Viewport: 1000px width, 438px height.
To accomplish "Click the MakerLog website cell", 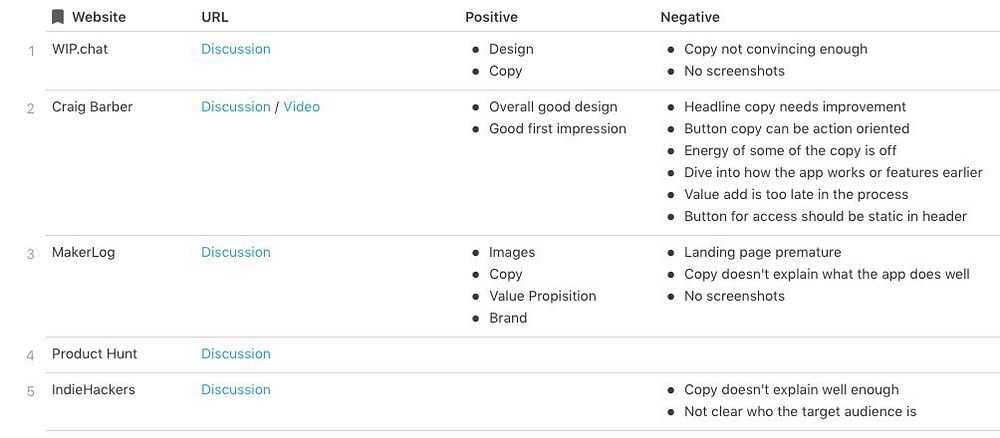I will coord(83,252).
